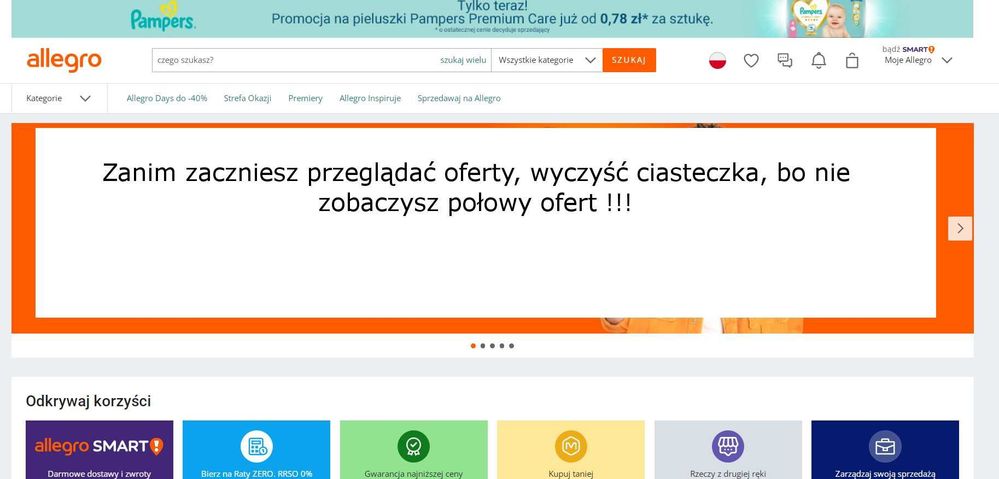Viewport: 999px width, 479px height.
Task: Click the second-hand items shop icon
Action: (728, 446)
